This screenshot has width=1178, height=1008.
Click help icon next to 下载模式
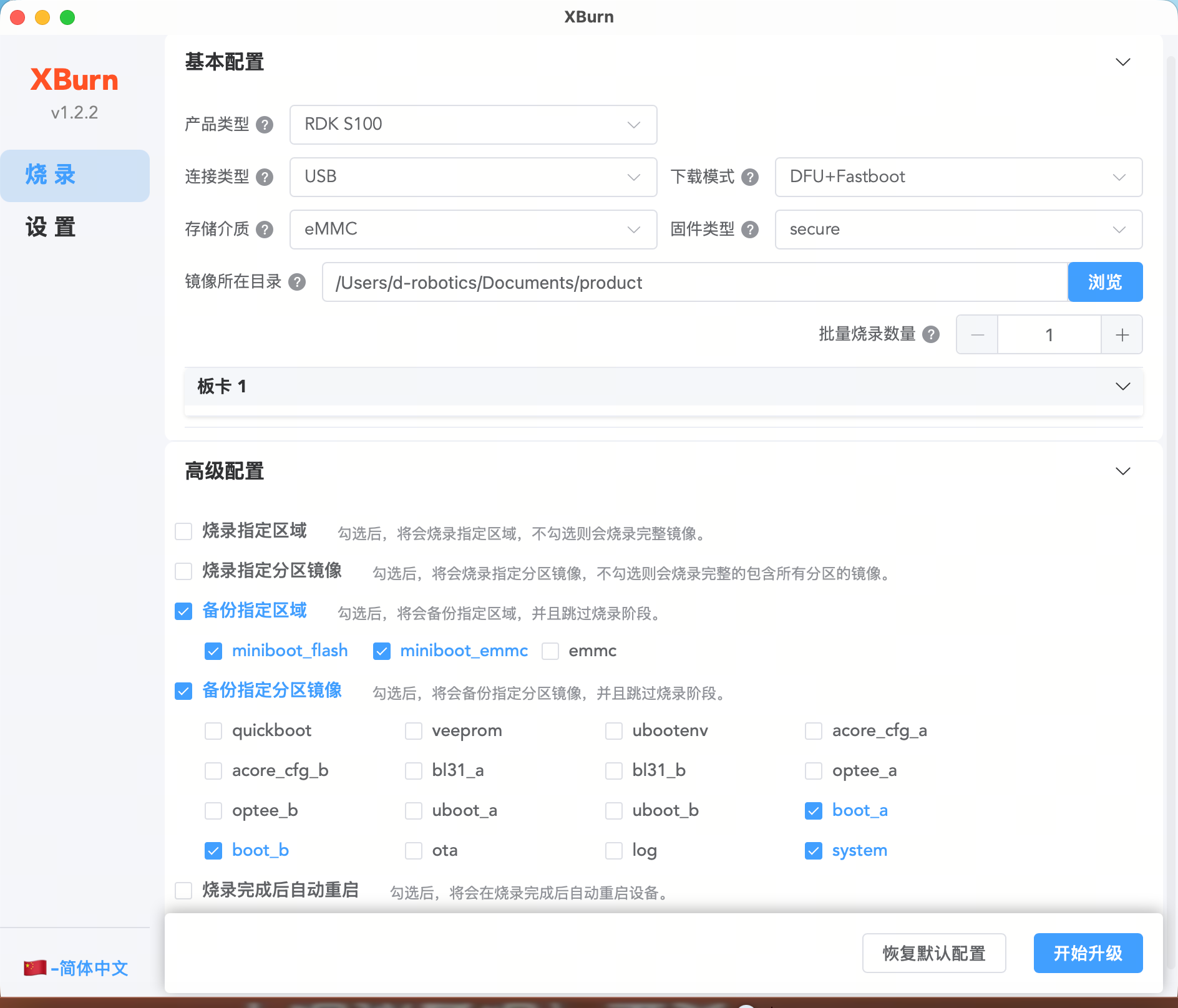[x=750, y=177]
